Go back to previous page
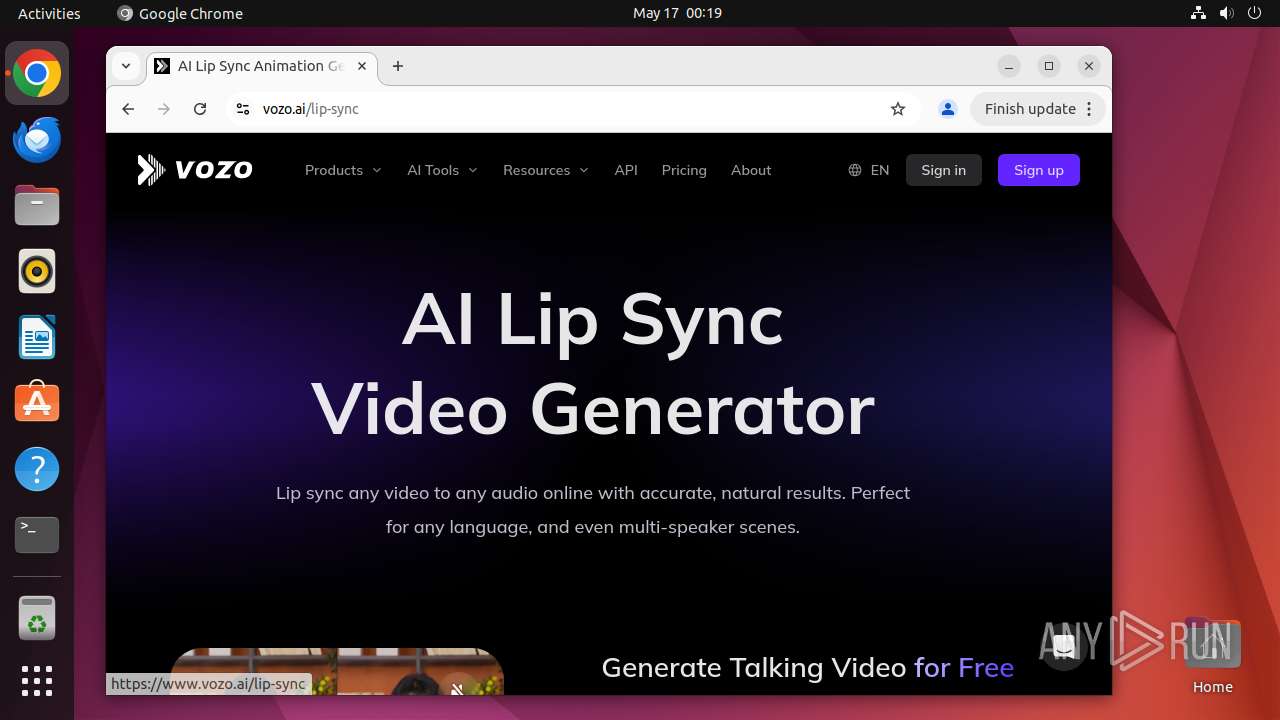This screenshot has height=720, width=1280. pos(128,109)
